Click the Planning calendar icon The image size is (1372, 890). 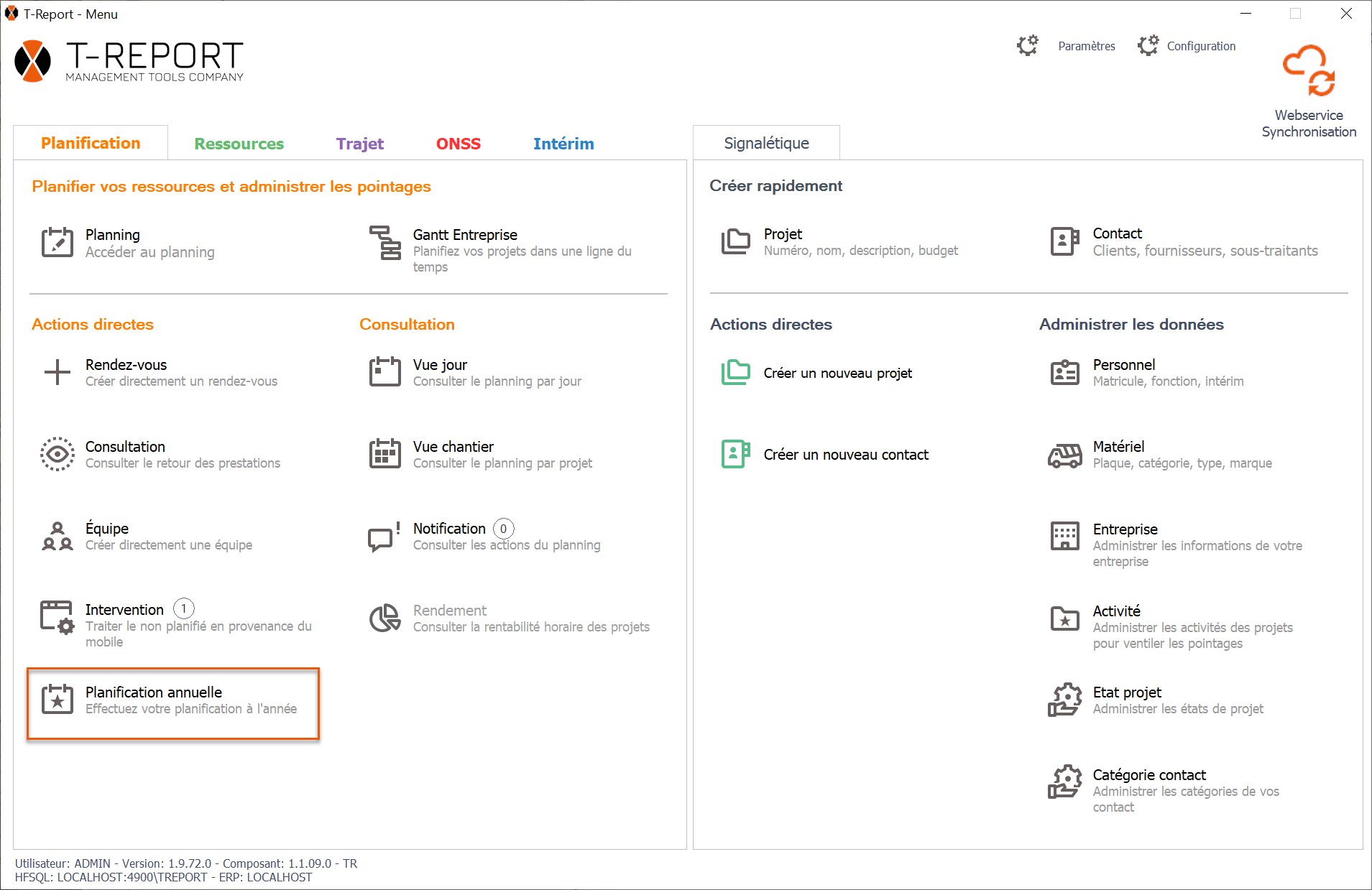57,243
